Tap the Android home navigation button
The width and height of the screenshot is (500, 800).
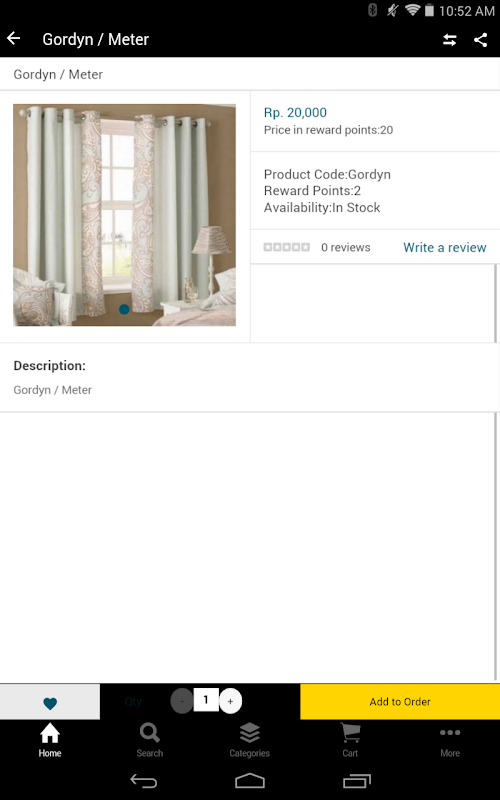click(x=249, y=781)
